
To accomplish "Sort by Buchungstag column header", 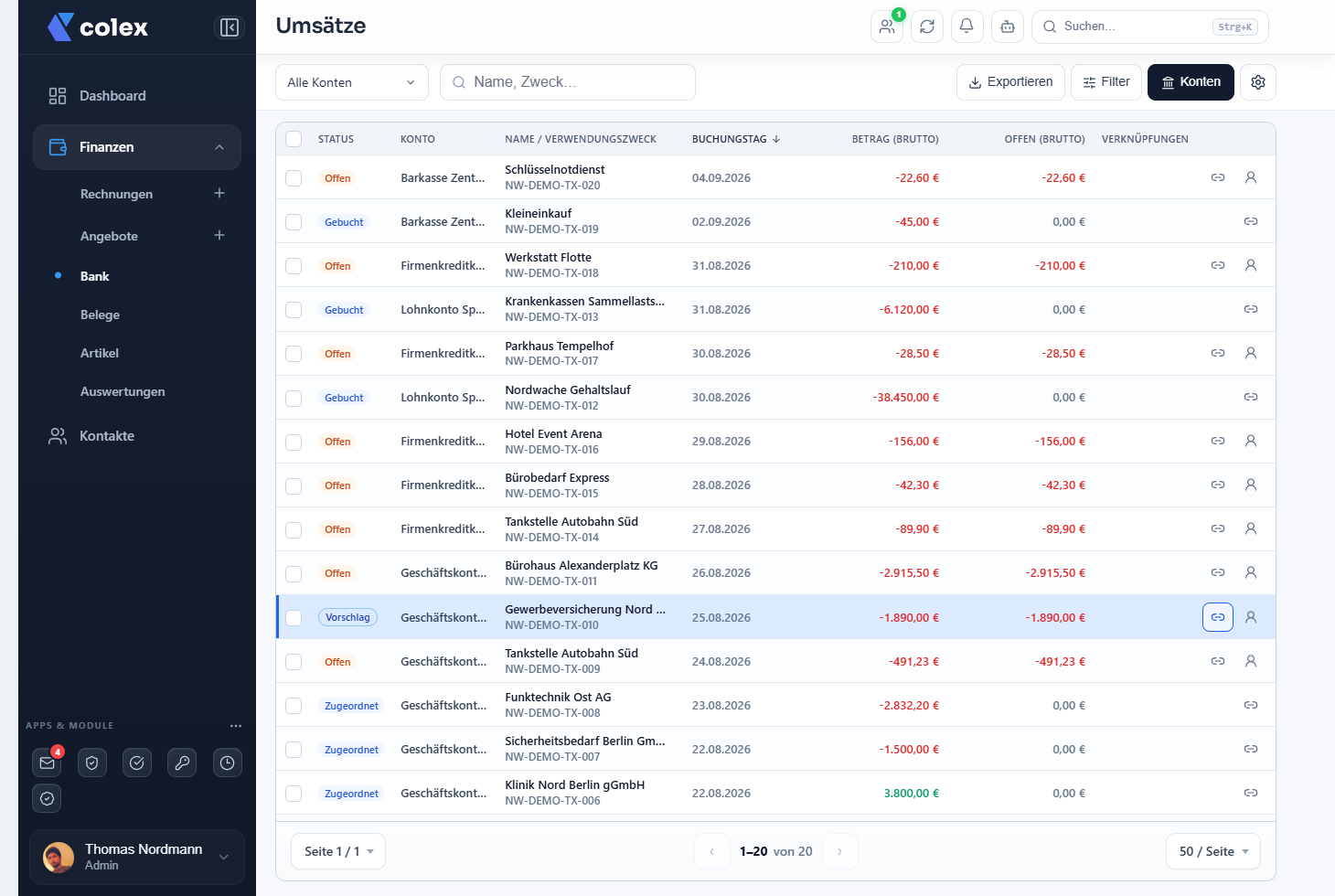I will point(736,139).
